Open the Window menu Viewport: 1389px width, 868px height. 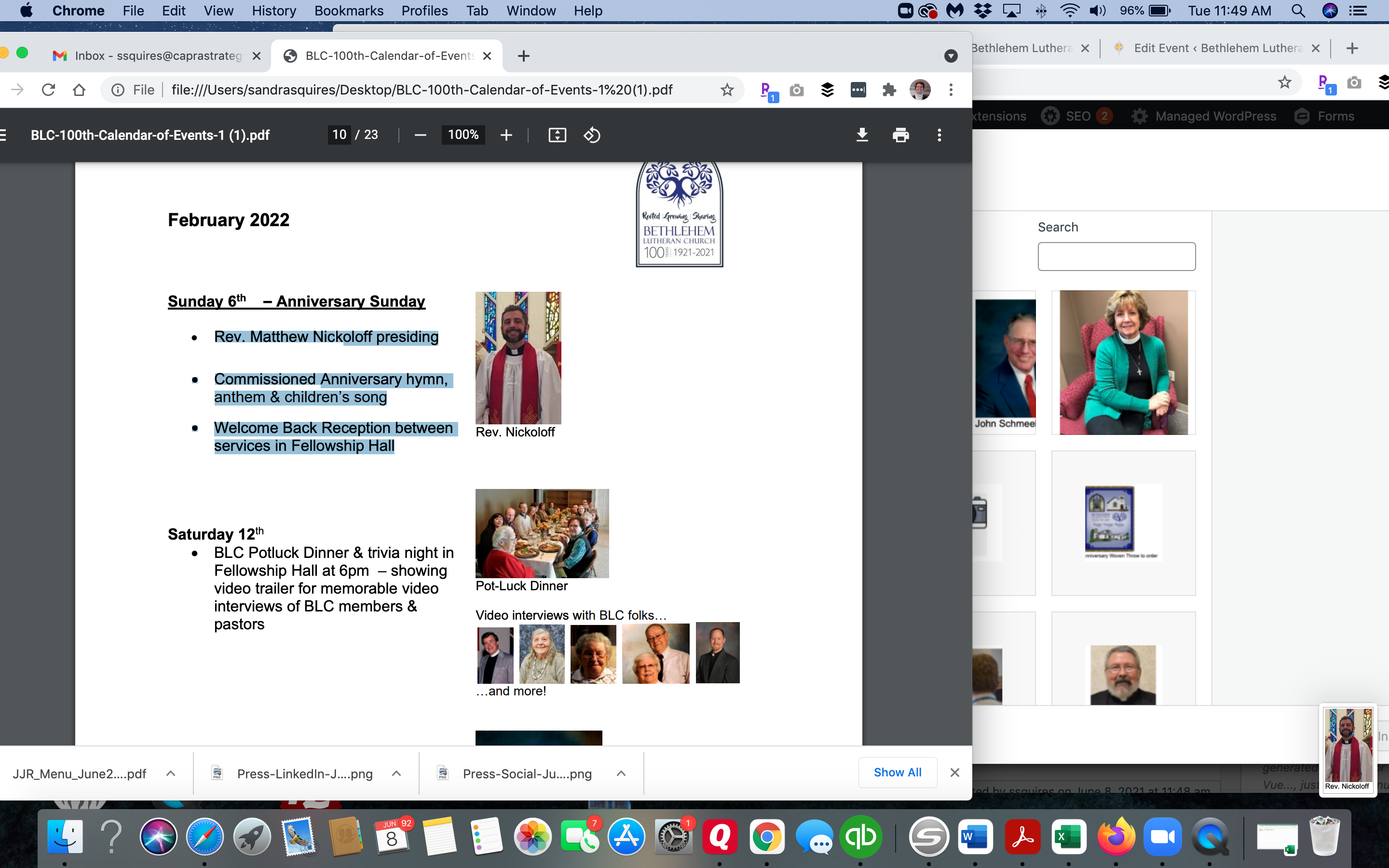click(x=531, y=11)
